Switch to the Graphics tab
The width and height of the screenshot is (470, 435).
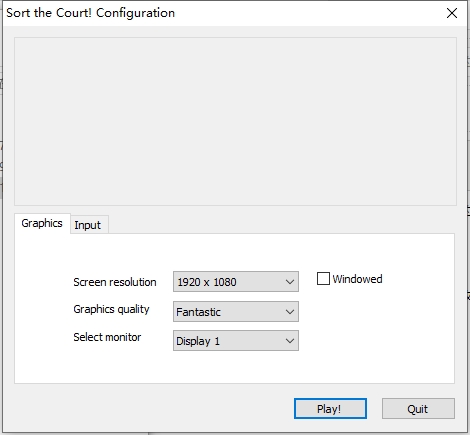(42, 223)
